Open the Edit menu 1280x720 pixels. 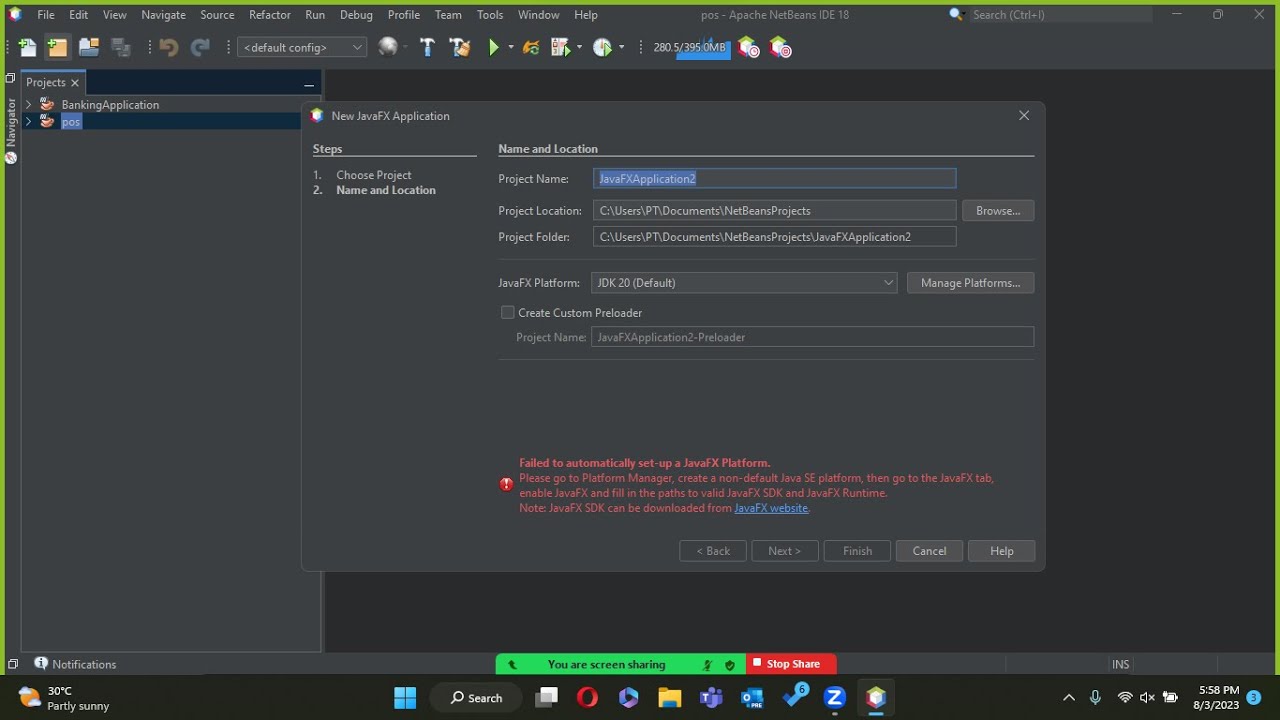tap(79, 14)
